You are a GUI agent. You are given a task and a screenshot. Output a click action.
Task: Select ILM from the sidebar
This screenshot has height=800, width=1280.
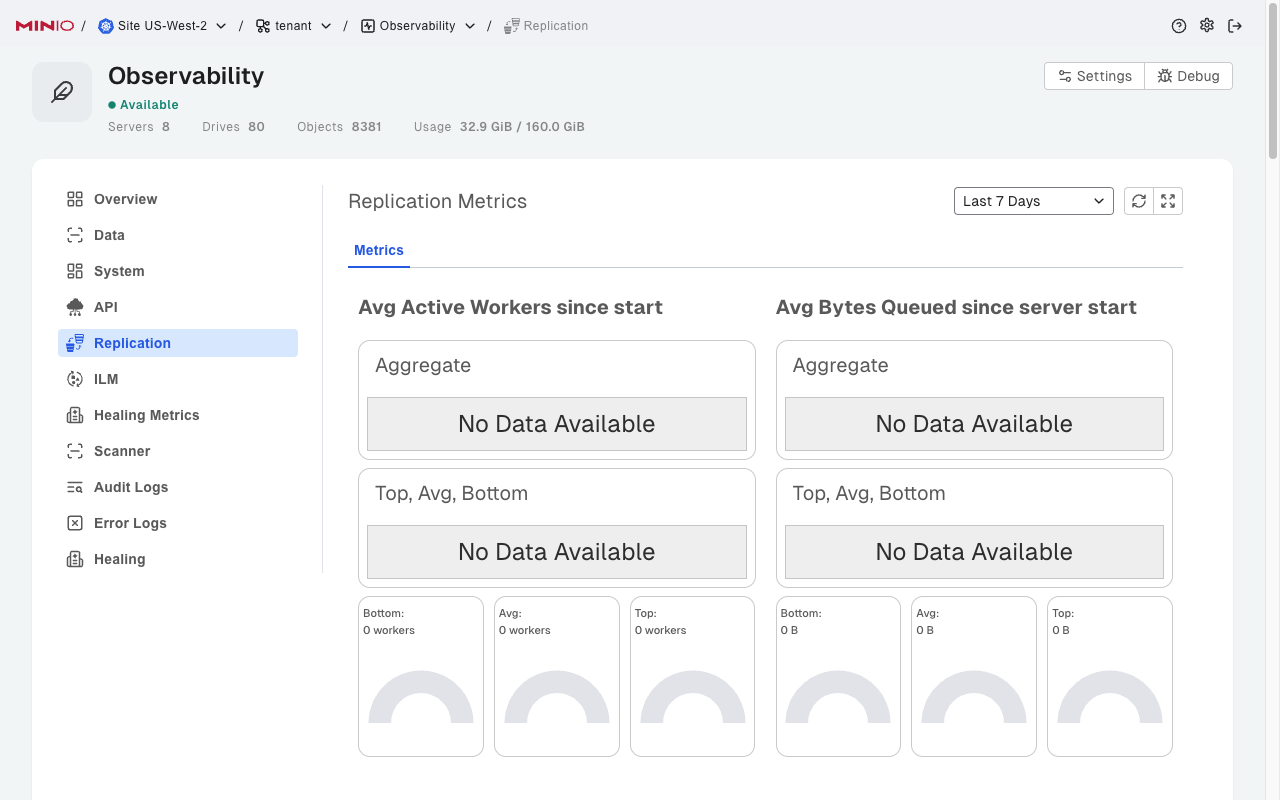(106, 379)
